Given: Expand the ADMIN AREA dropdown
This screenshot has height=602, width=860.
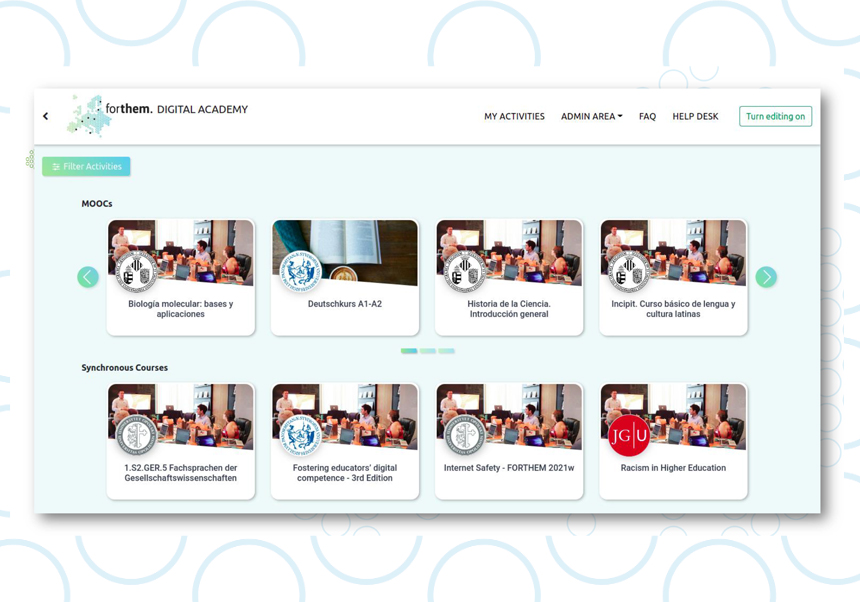Looking at the screenshot, I should coord(591,116).
